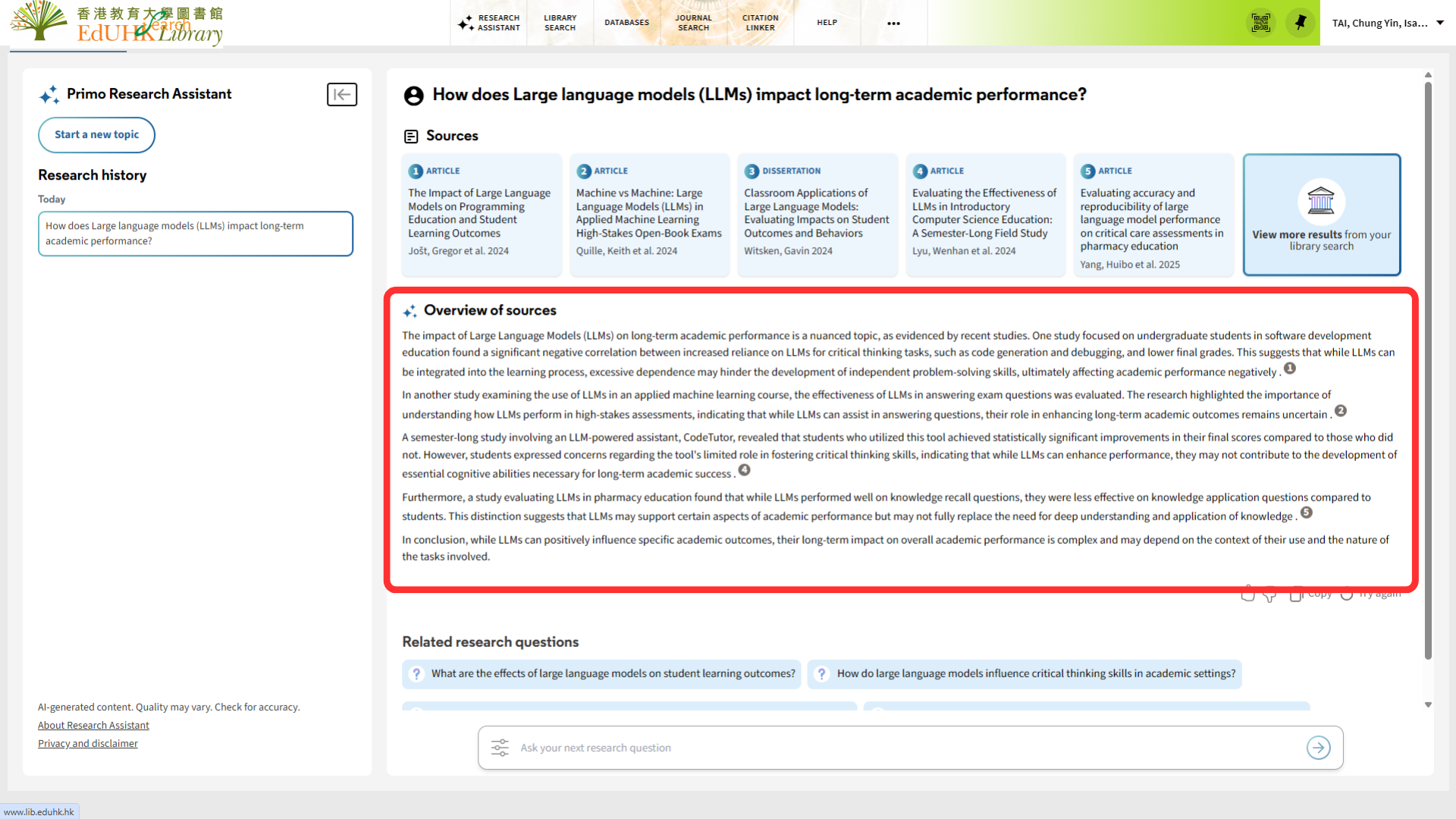The image size is (1456, 819).
Task: Click the 'Related research questions' heading
Action: [491, 642]
